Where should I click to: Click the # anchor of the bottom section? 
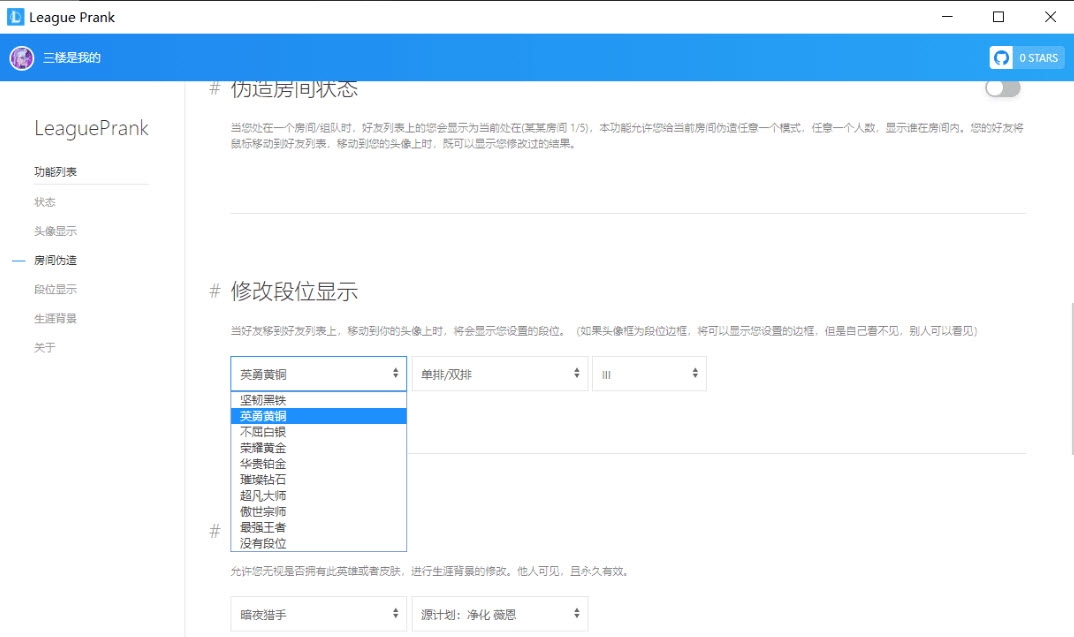(213, 532)
